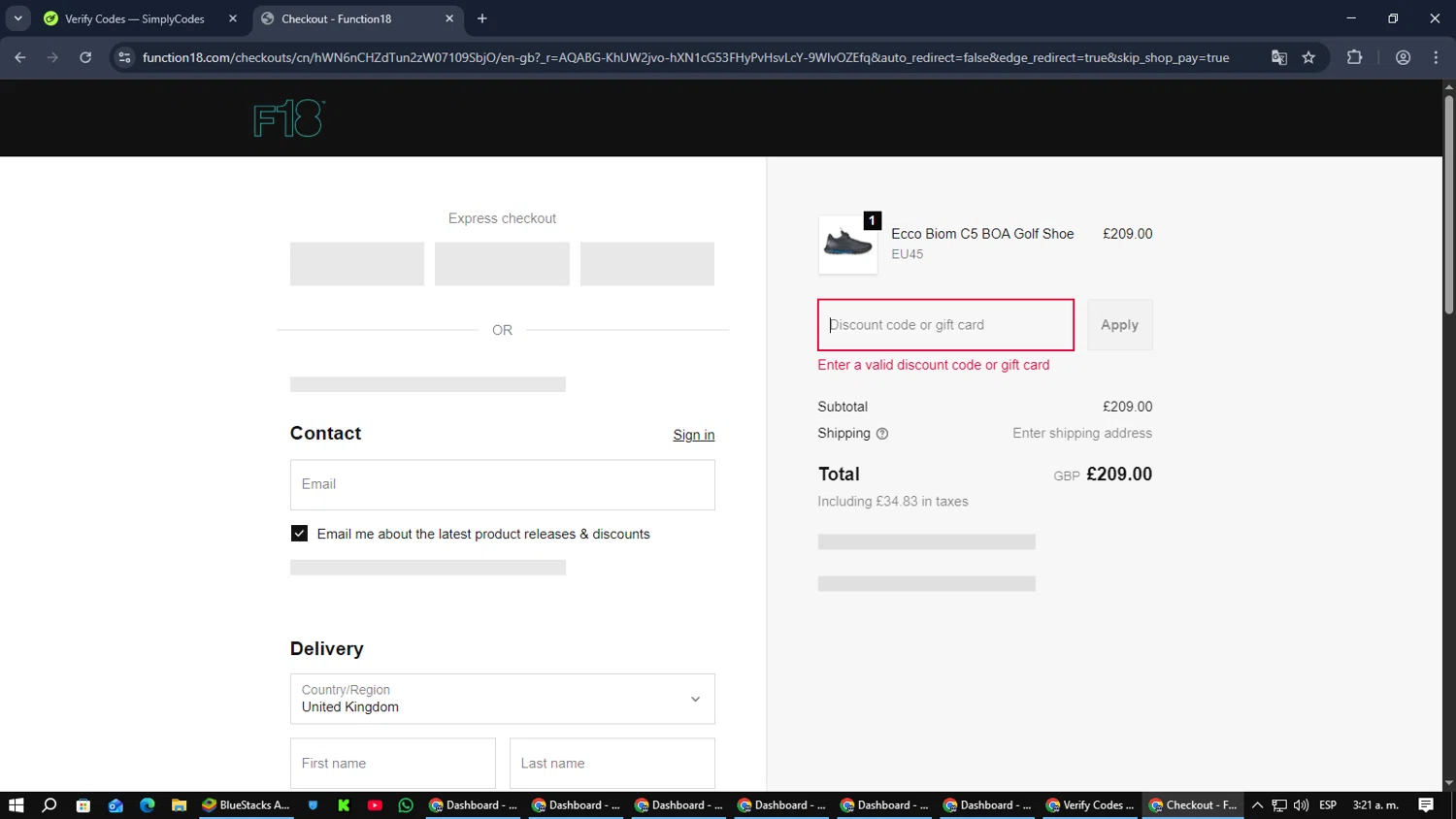Open Outlook from the taskbar
Image resolution: width=1456 pixels, height=819 pixels.
116,805
